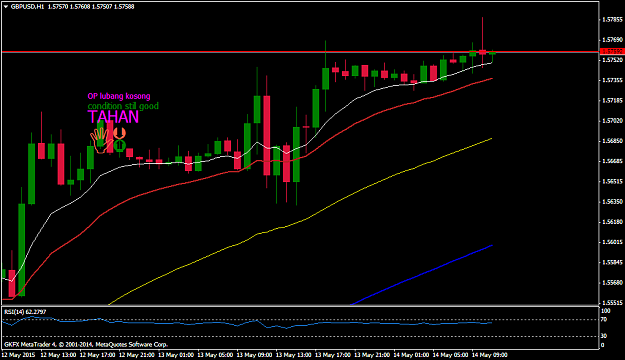Select the orange circular arrow icon near TAHAN
The image size is (625, 360).
pos(119,133)
